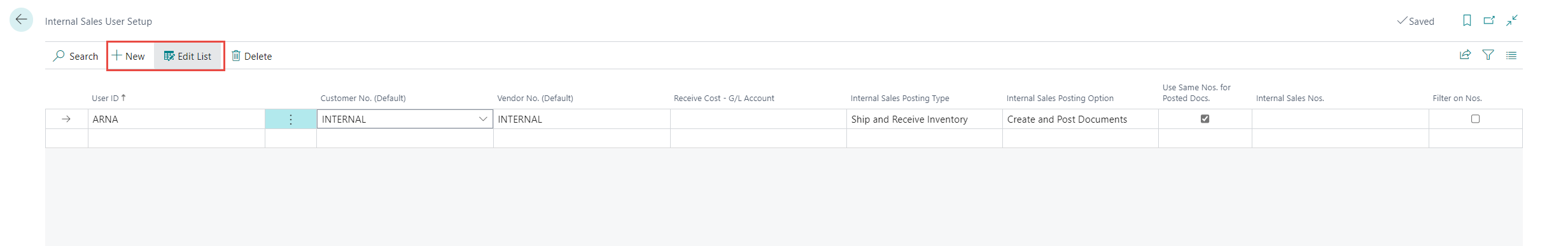
Task: Select Internal Sales Posting Type cell
Action: point(924,119)
